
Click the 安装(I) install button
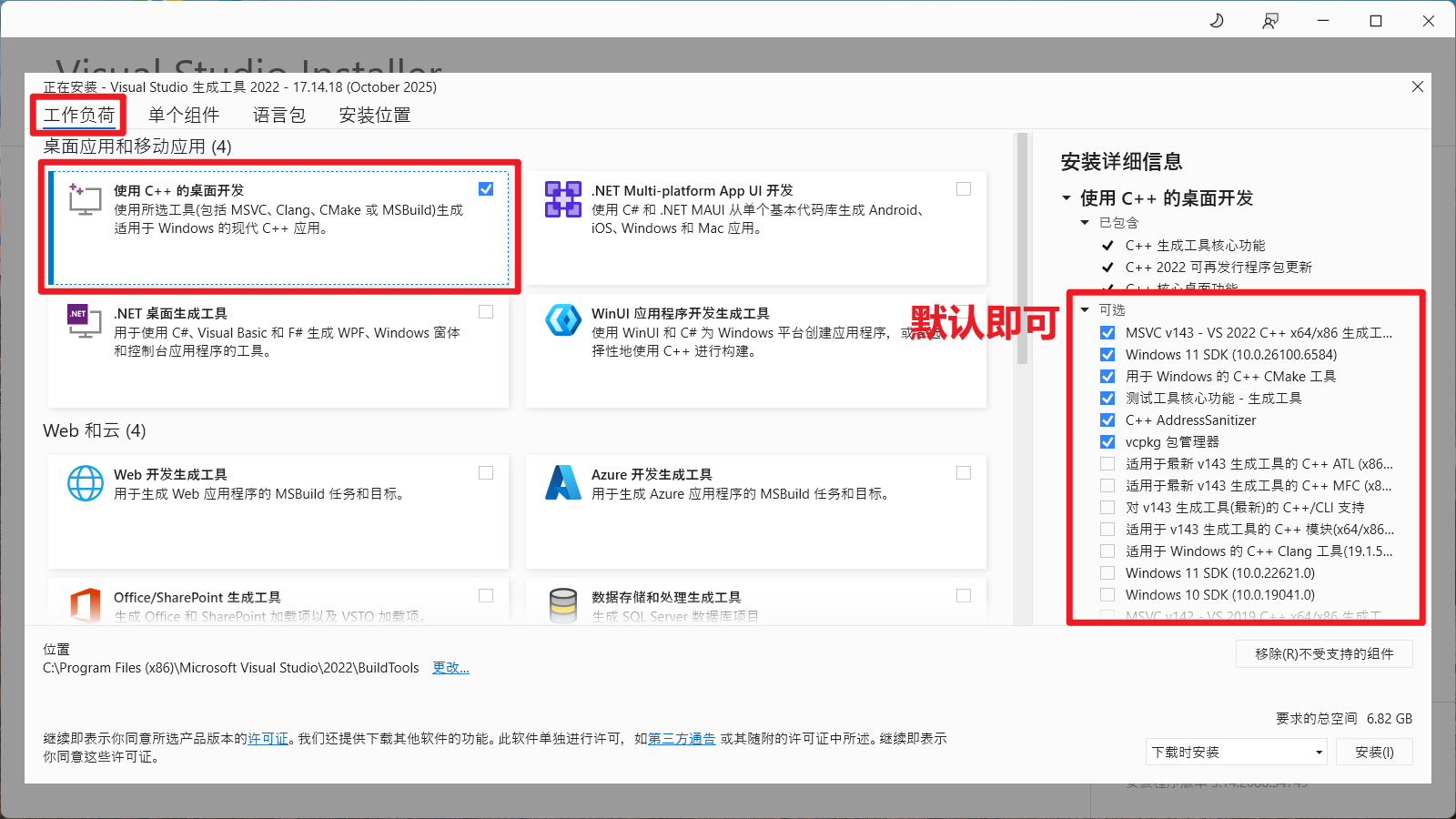(1374, 753)
